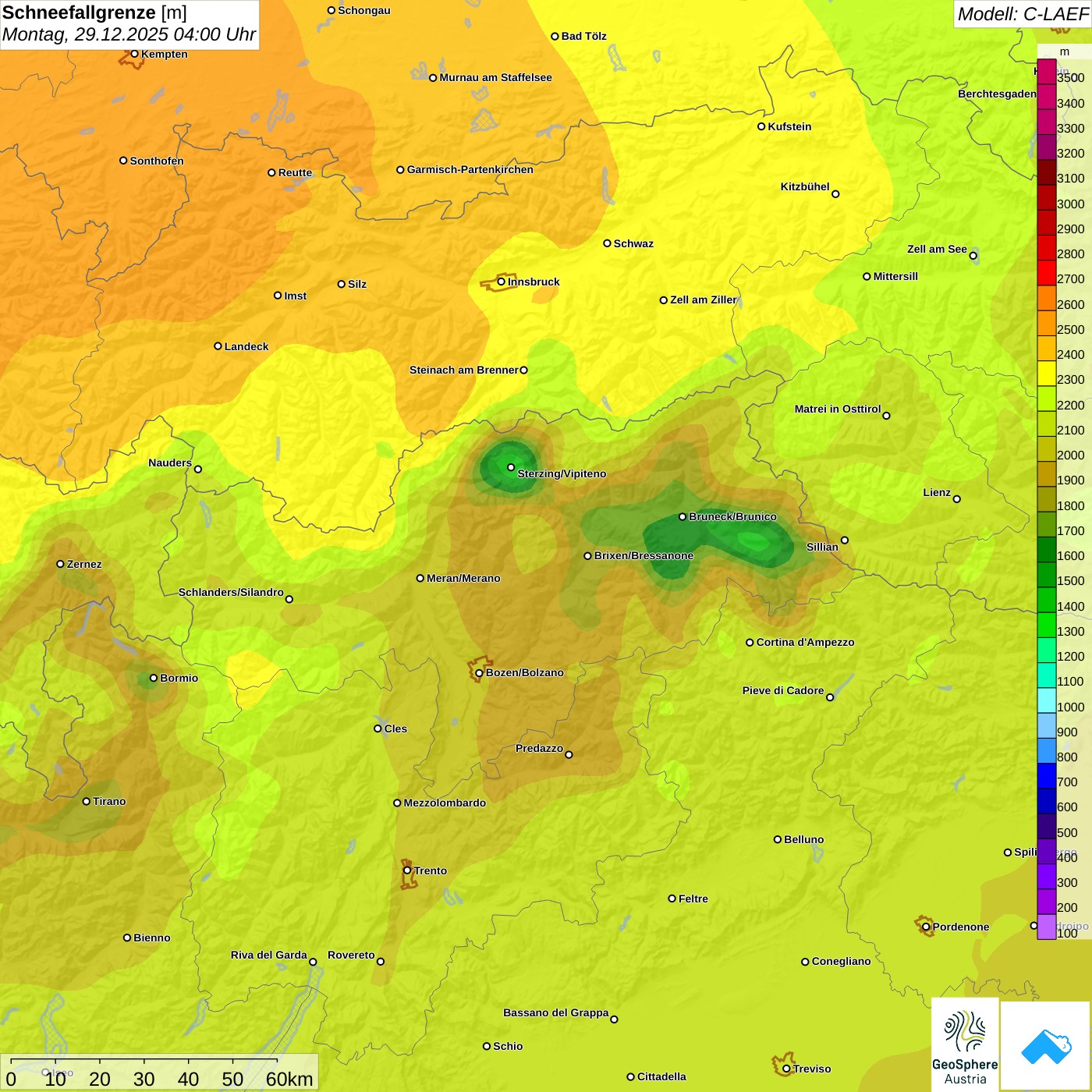Pick legend swatch between 2700 and 2800
This screenshot has width=1092, height=1092.
click(x=1047, y=273)
